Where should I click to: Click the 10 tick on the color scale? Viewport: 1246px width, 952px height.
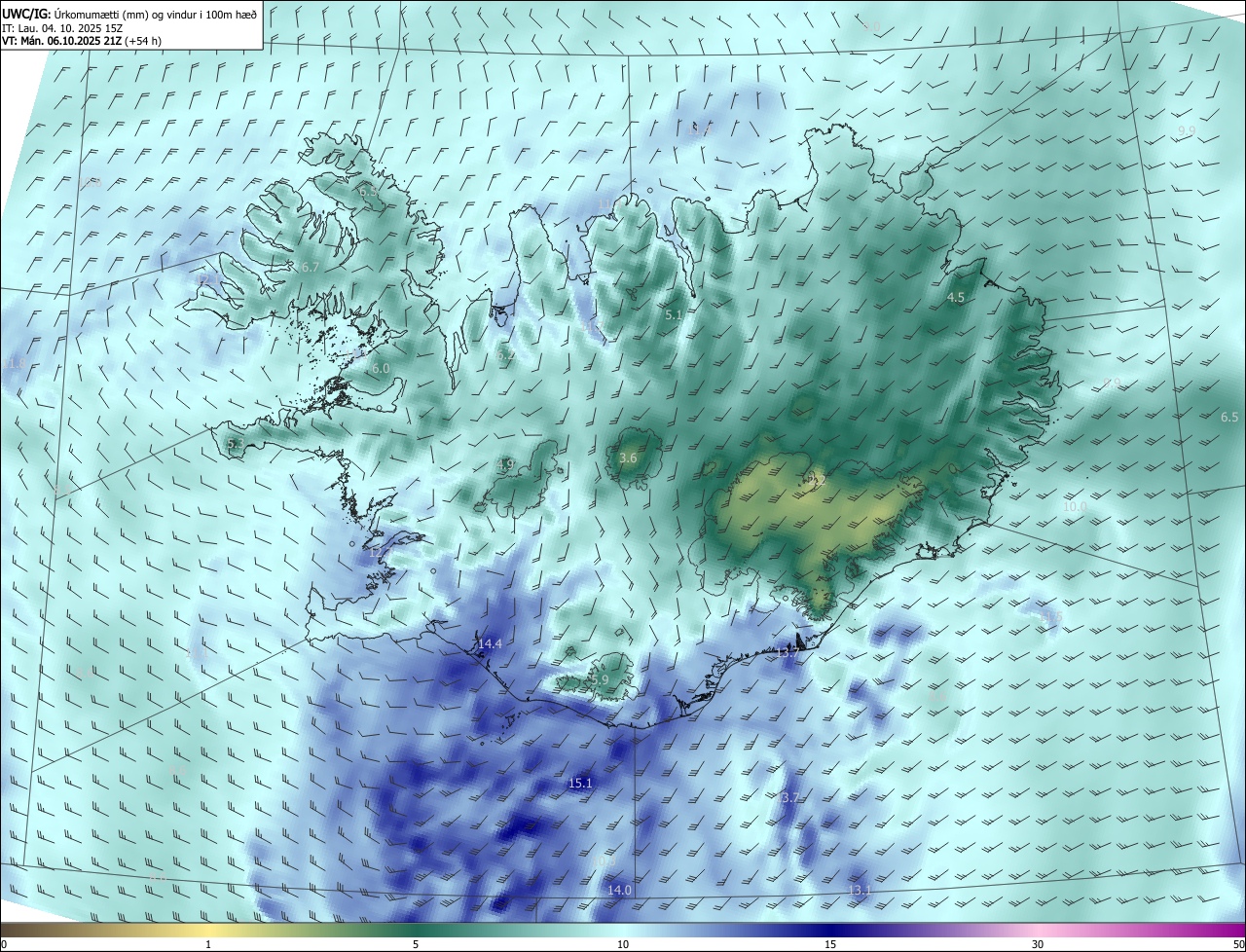(623, 944)
